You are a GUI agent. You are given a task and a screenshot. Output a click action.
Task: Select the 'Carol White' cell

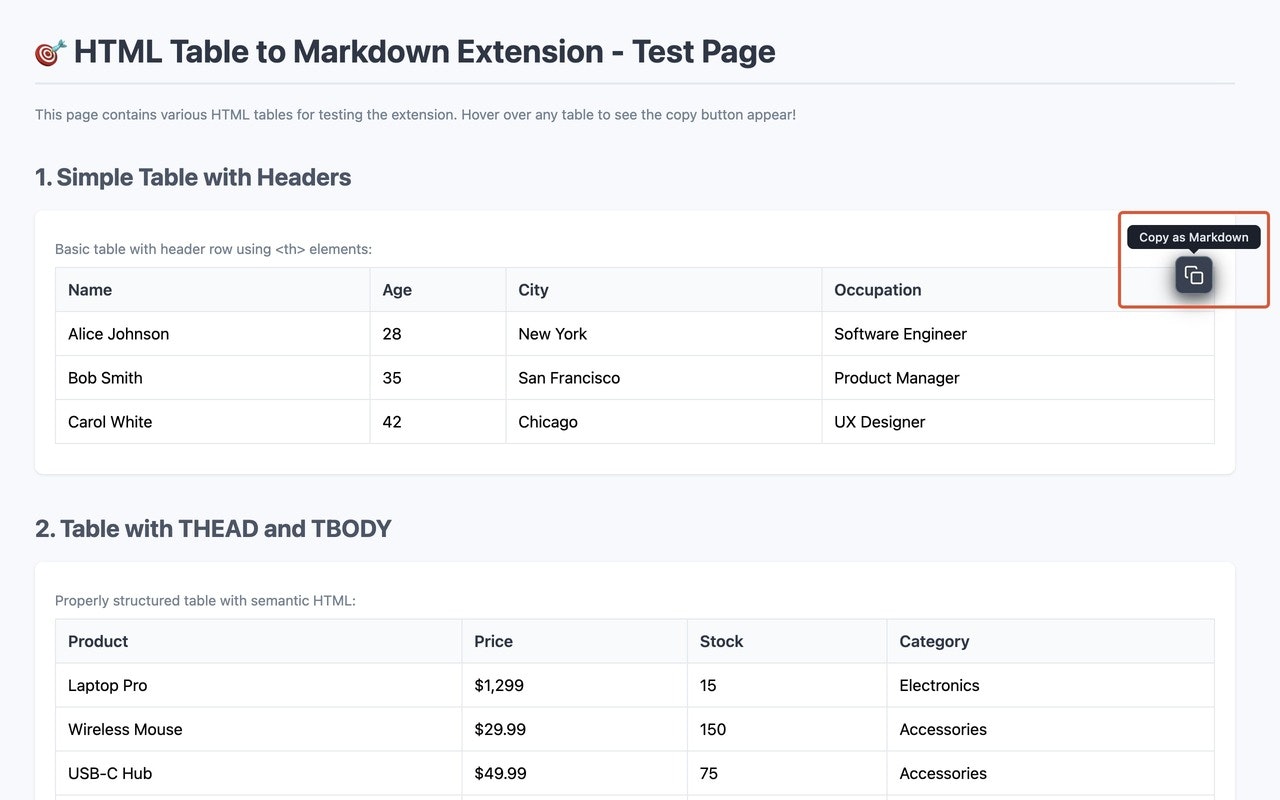[212, 422]
